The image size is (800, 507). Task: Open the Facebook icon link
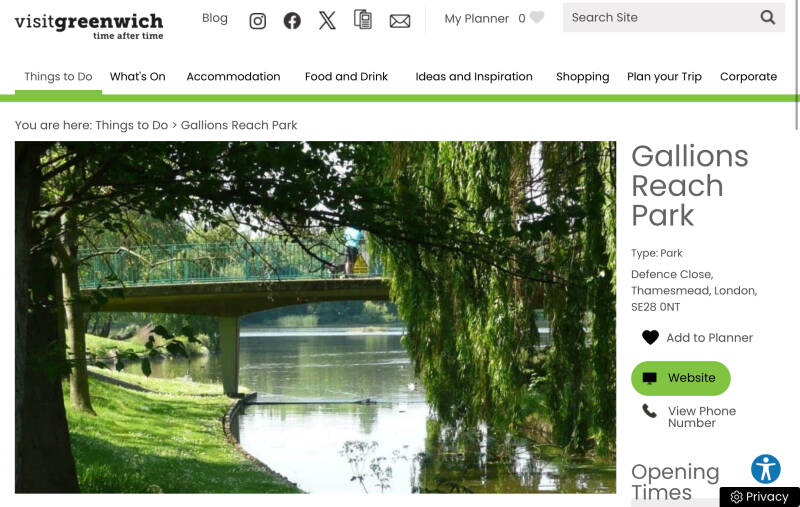pos(292,21)
